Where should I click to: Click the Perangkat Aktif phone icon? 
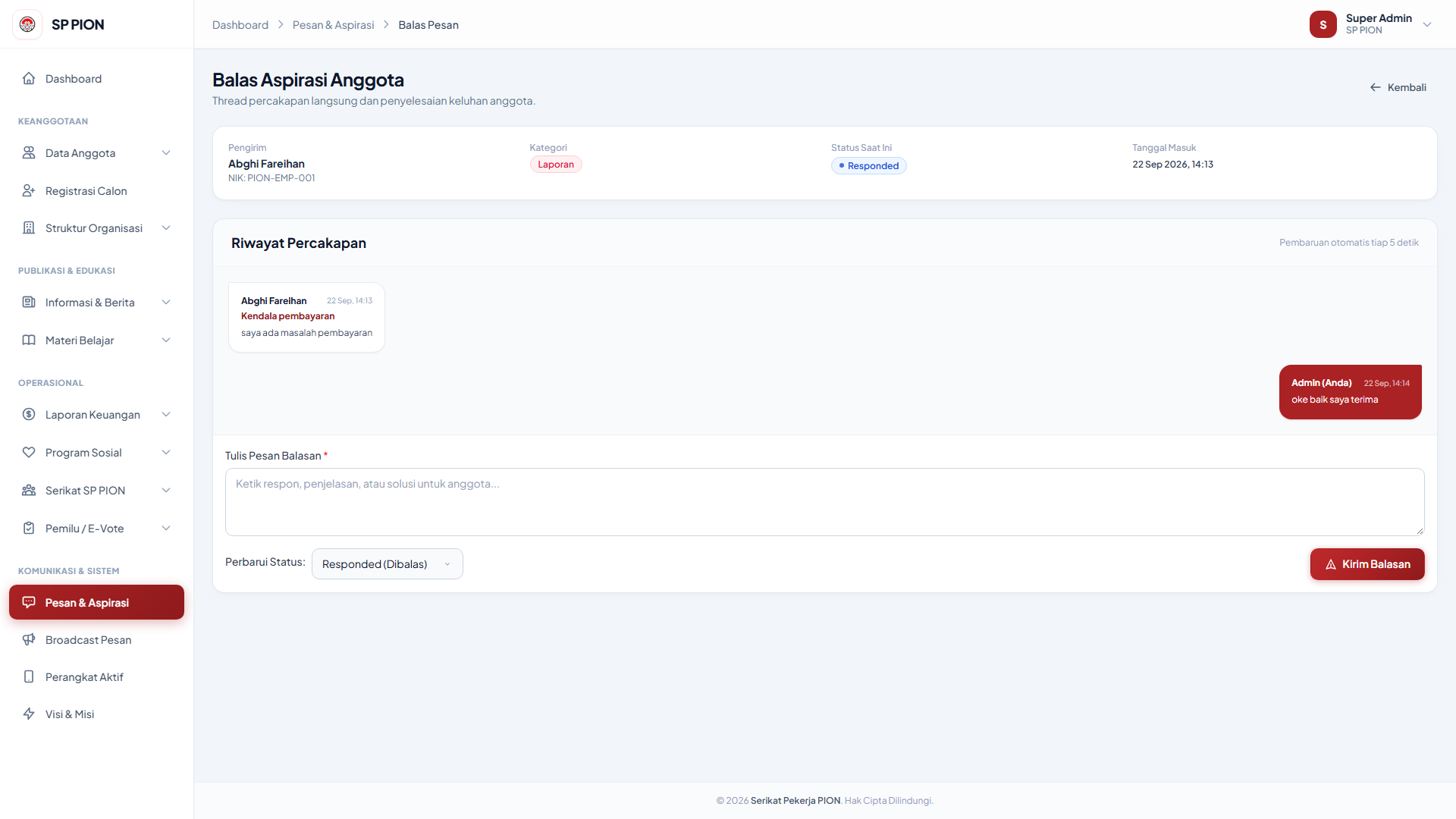point(29,677)
